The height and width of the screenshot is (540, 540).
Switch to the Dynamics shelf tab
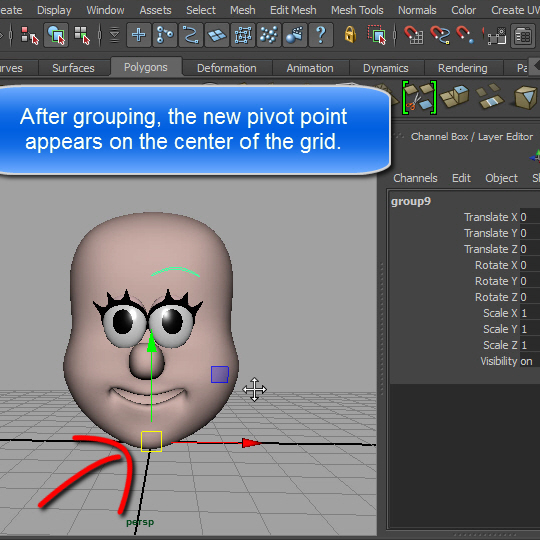[x=386, y=68]
